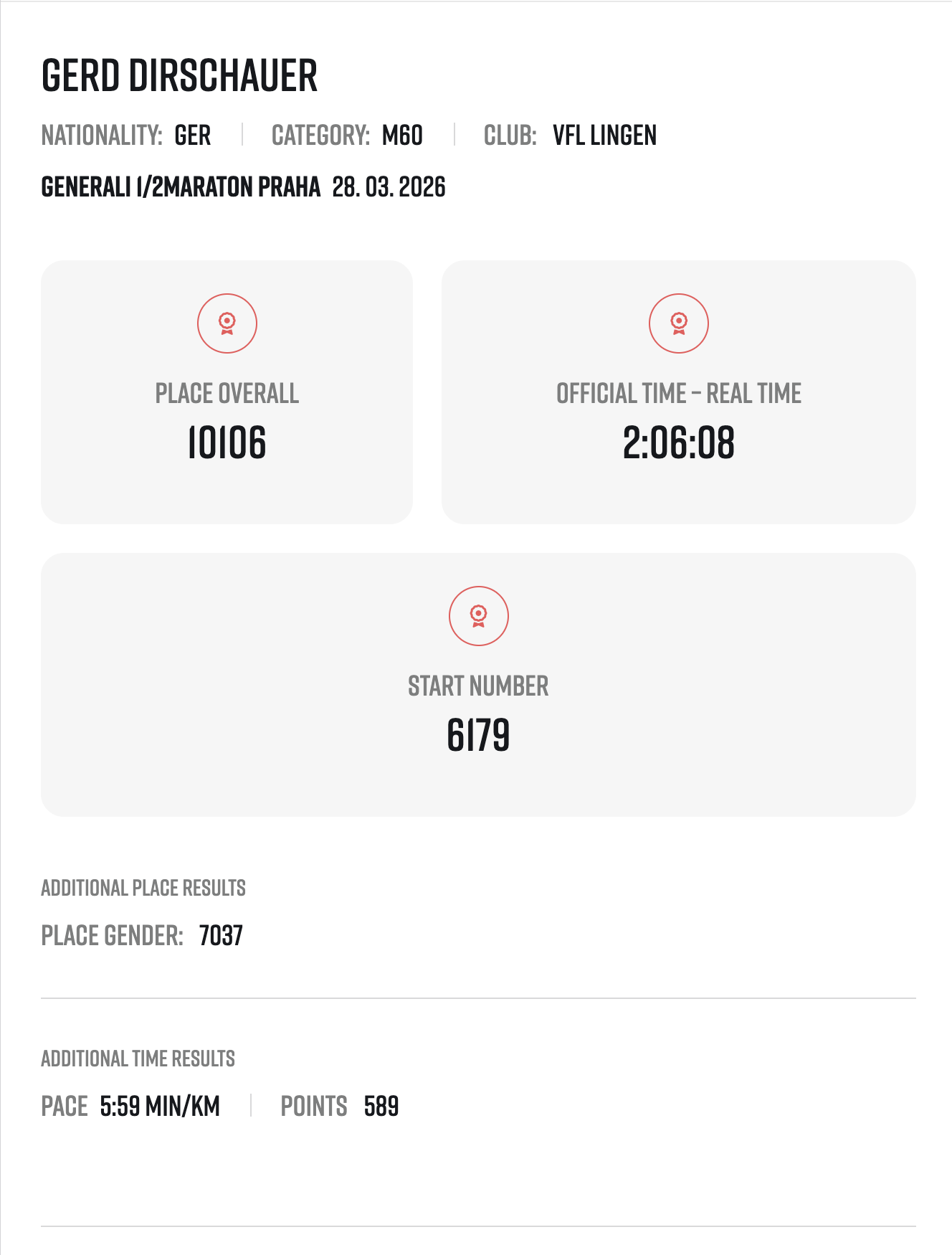Click the start number value 6179
952x1255 pixels.
[x=478, y=735]
